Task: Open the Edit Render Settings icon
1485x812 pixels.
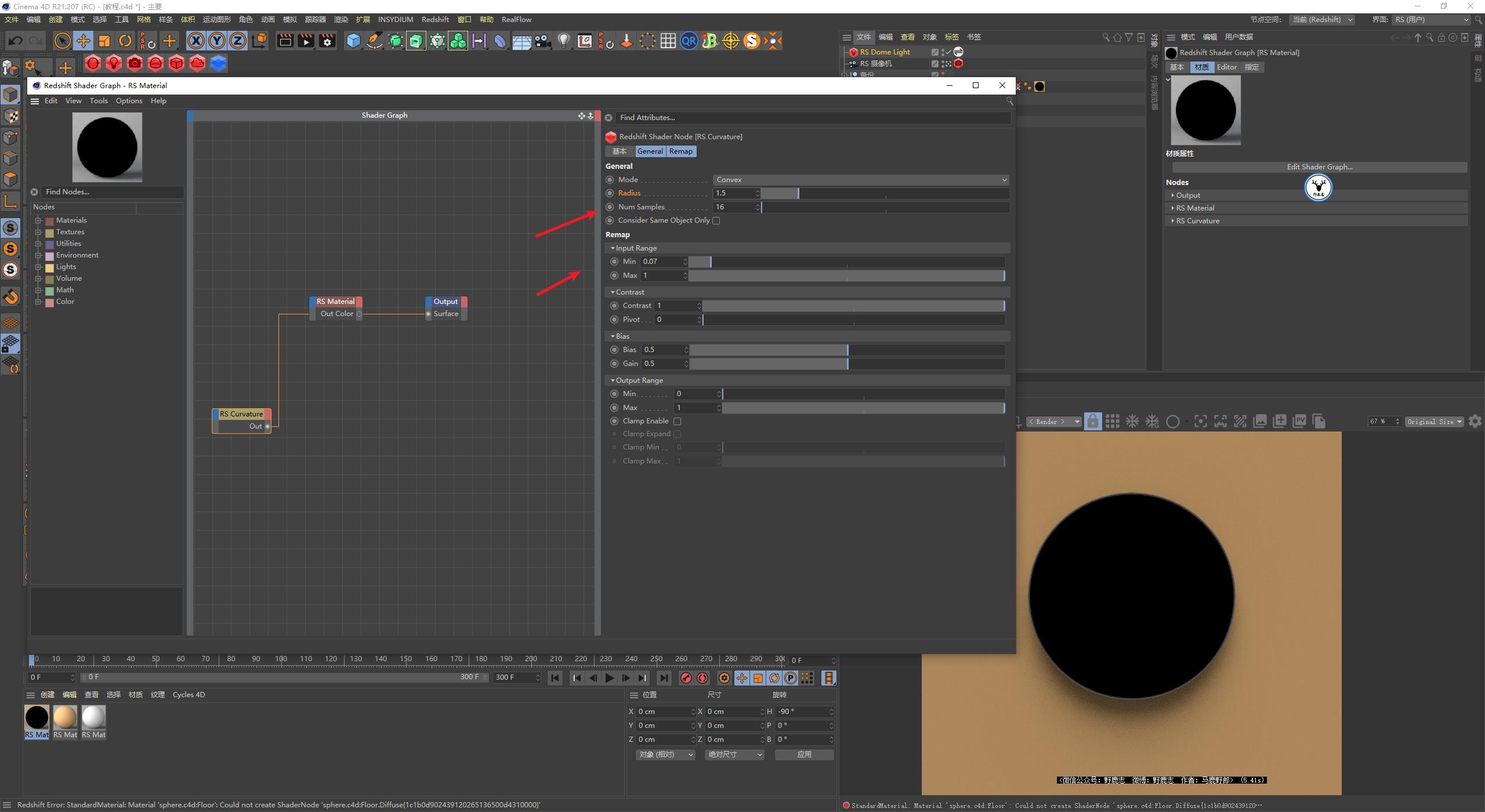Action: tap(327, 41)
